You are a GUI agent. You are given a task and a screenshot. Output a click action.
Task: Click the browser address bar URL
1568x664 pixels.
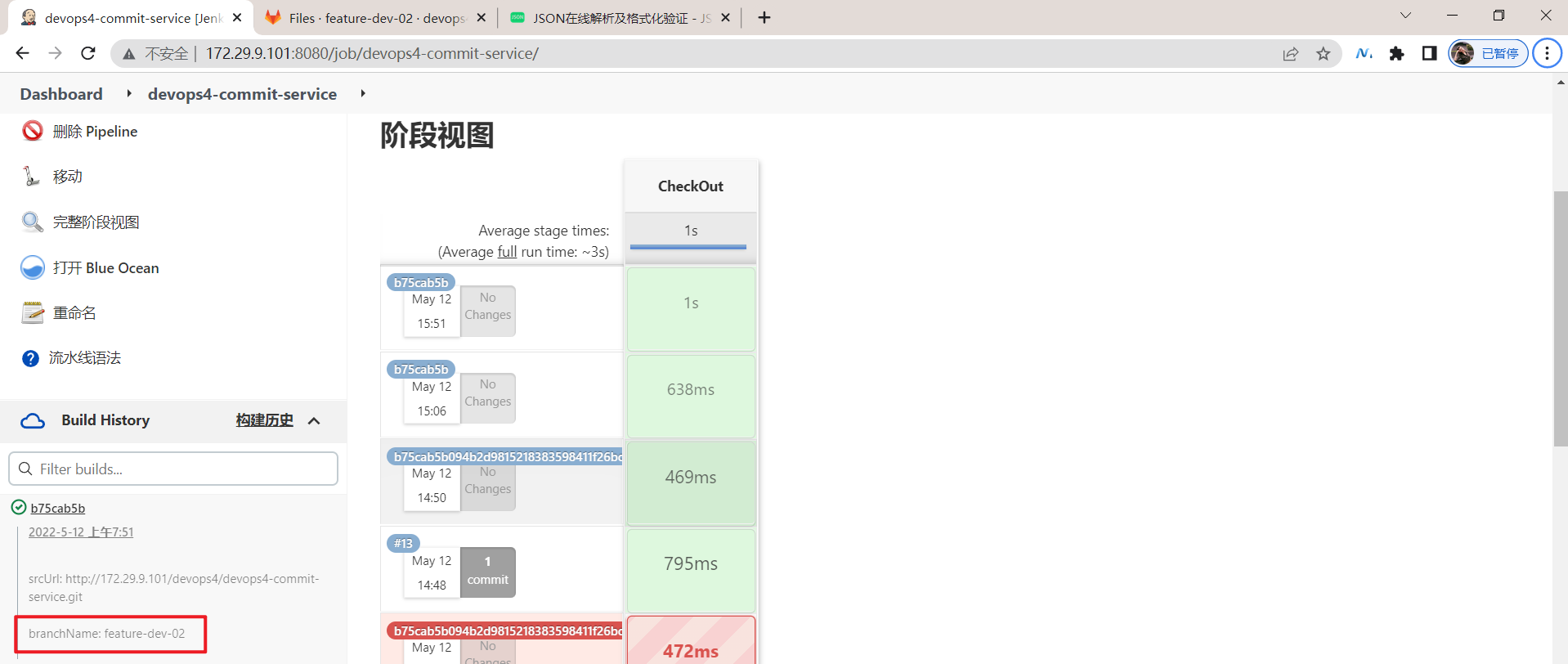click(372, 53)
